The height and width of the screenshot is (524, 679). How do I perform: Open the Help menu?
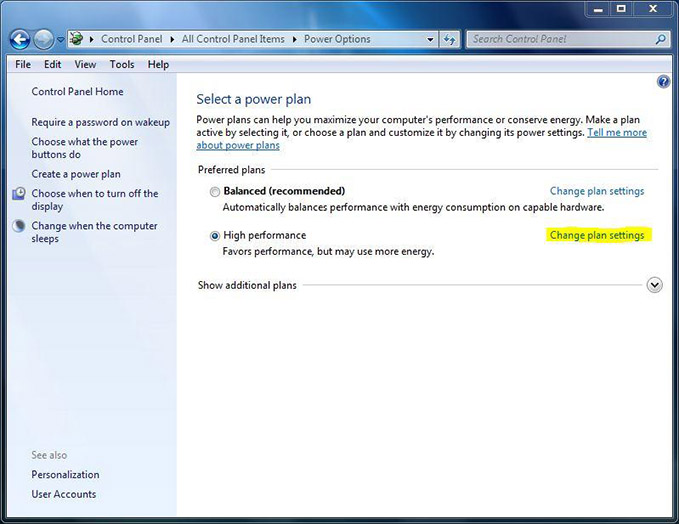pos(158,65)
